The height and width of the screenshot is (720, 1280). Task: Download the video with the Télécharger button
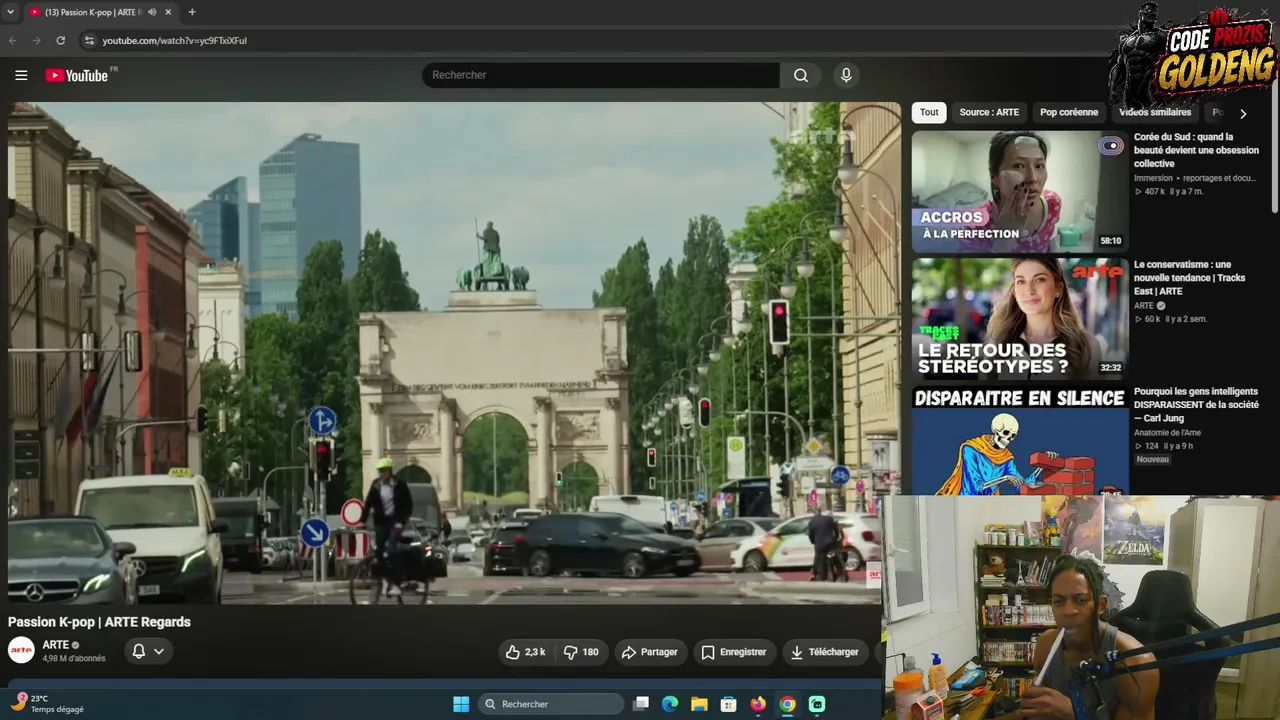[824, 652]
